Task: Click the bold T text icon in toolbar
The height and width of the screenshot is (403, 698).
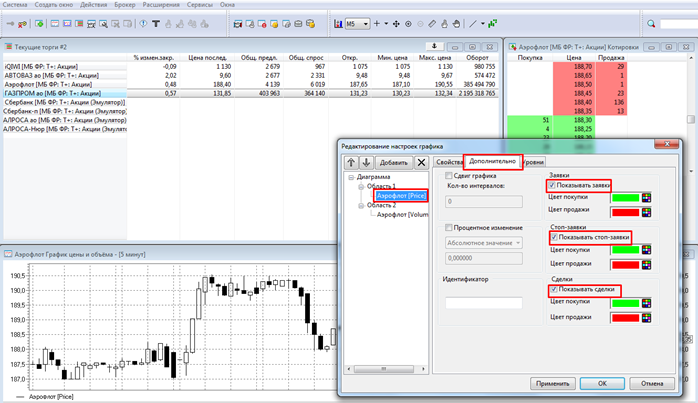Action: click(156, 24)
